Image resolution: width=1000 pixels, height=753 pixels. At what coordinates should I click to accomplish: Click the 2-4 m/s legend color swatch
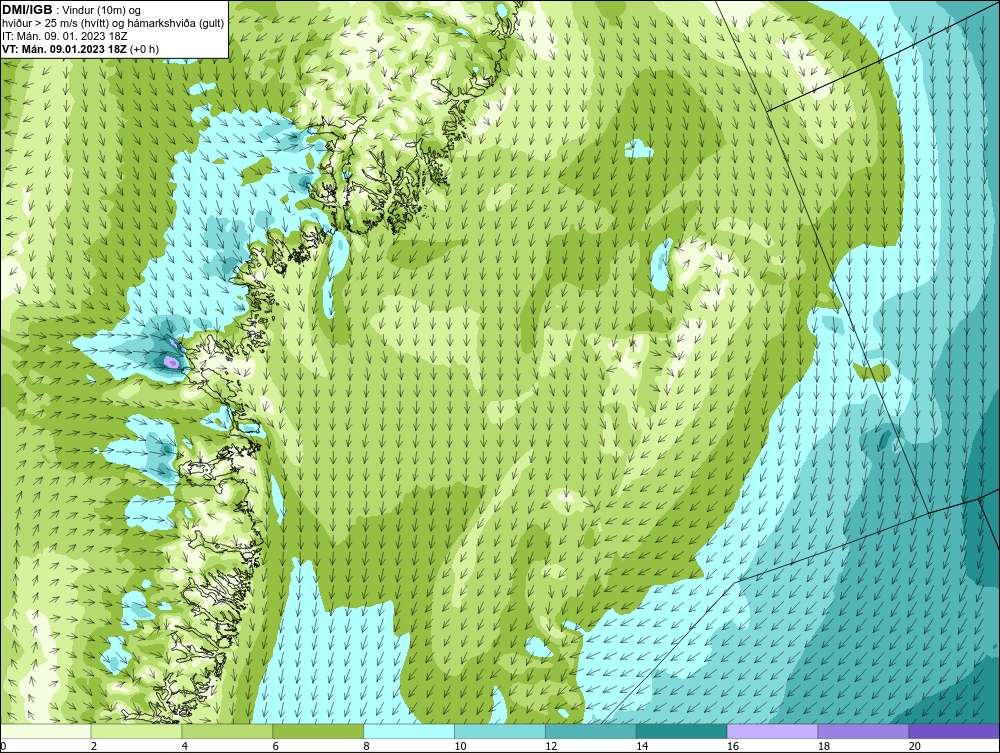(136, 731)
